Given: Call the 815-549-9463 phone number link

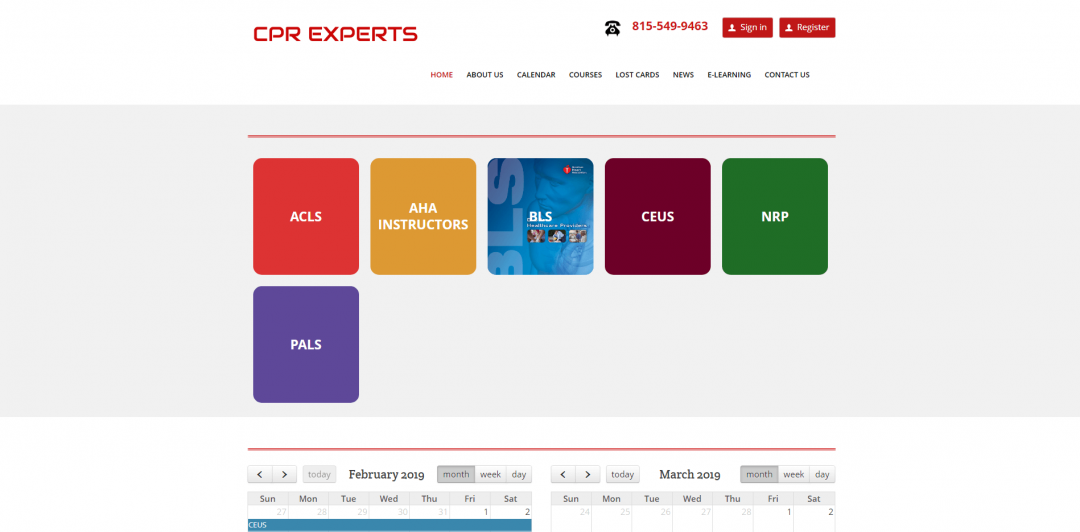Looking at the screenshot, I should tap(669, 26).
